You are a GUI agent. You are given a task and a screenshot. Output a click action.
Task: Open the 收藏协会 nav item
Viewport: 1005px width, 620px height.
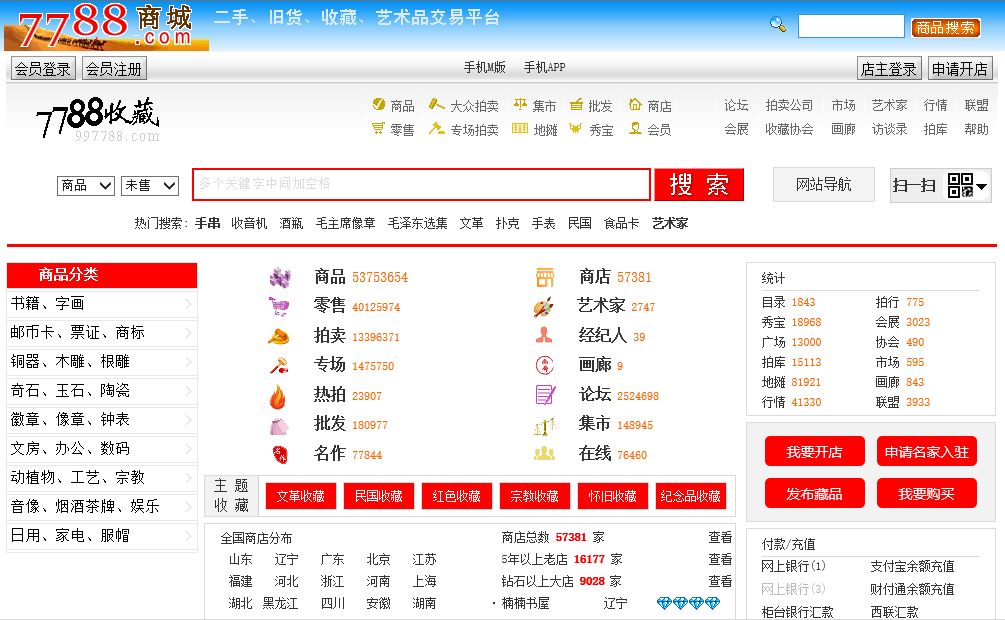pyautogui.click(x=789, y=129)
